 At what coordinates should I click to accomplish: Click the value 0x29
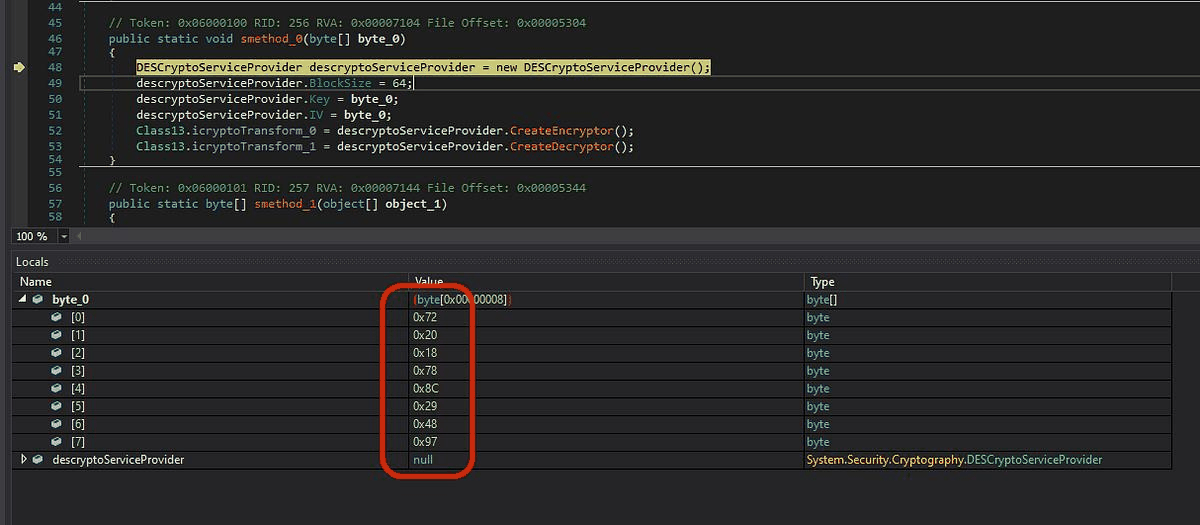pos(425,406)
